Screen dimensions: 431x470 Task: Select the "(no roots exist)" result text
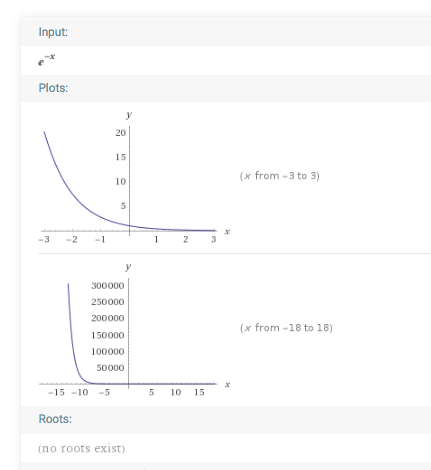(81, 448)
